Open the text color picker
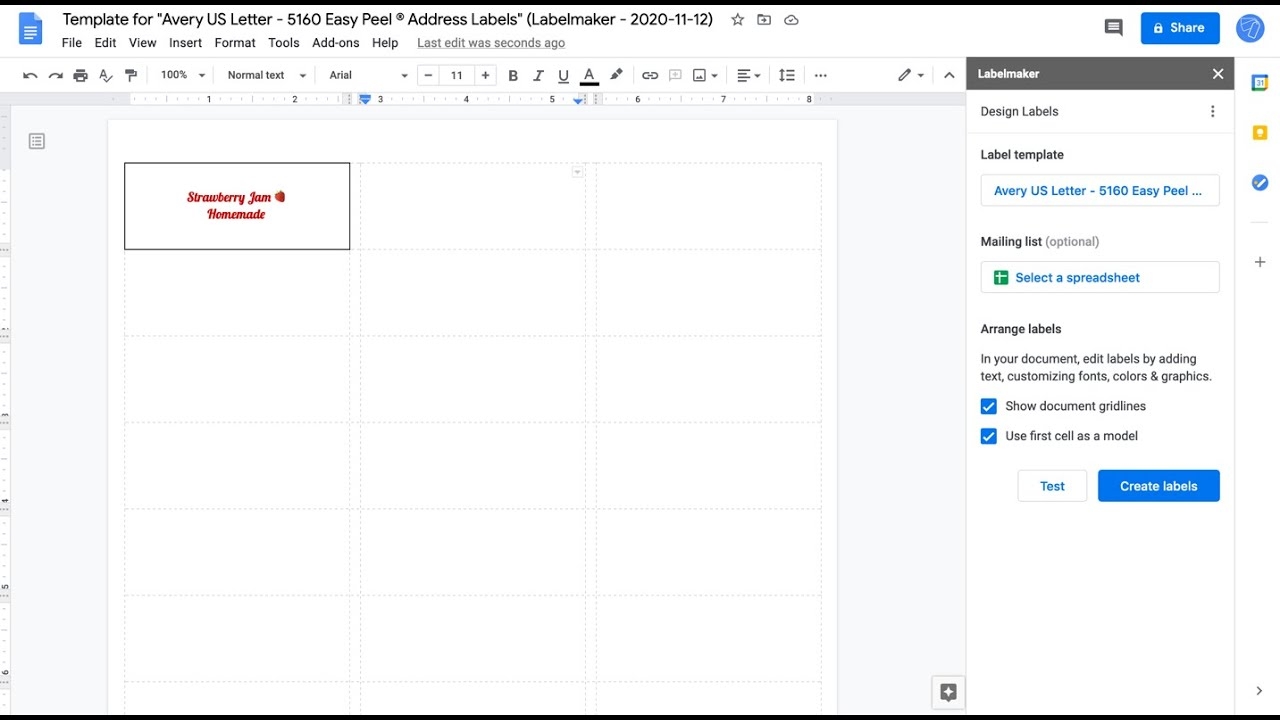1280x720 pixels. pos(589,75)
